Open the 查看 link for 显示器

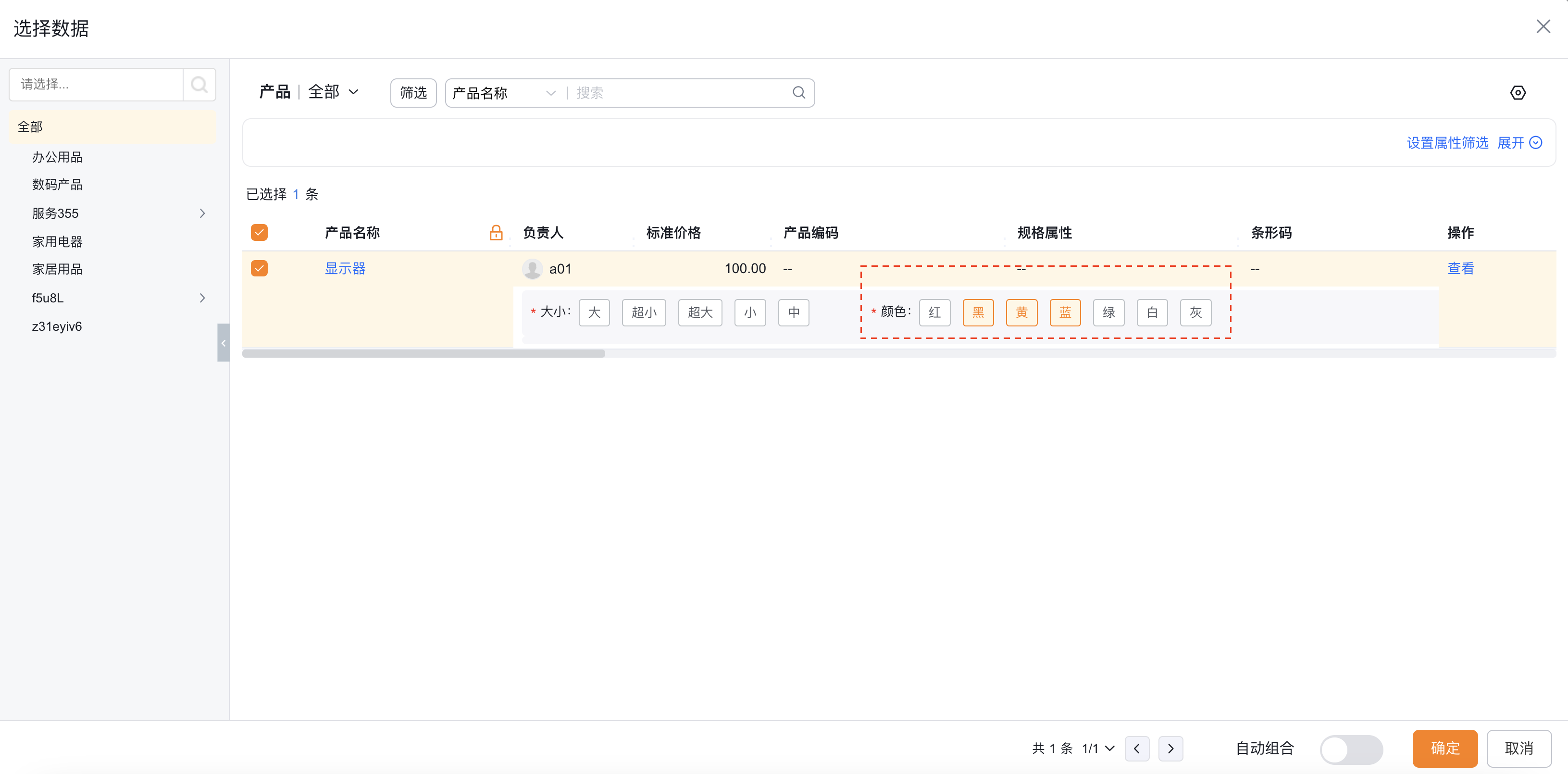pos(1460,268)
